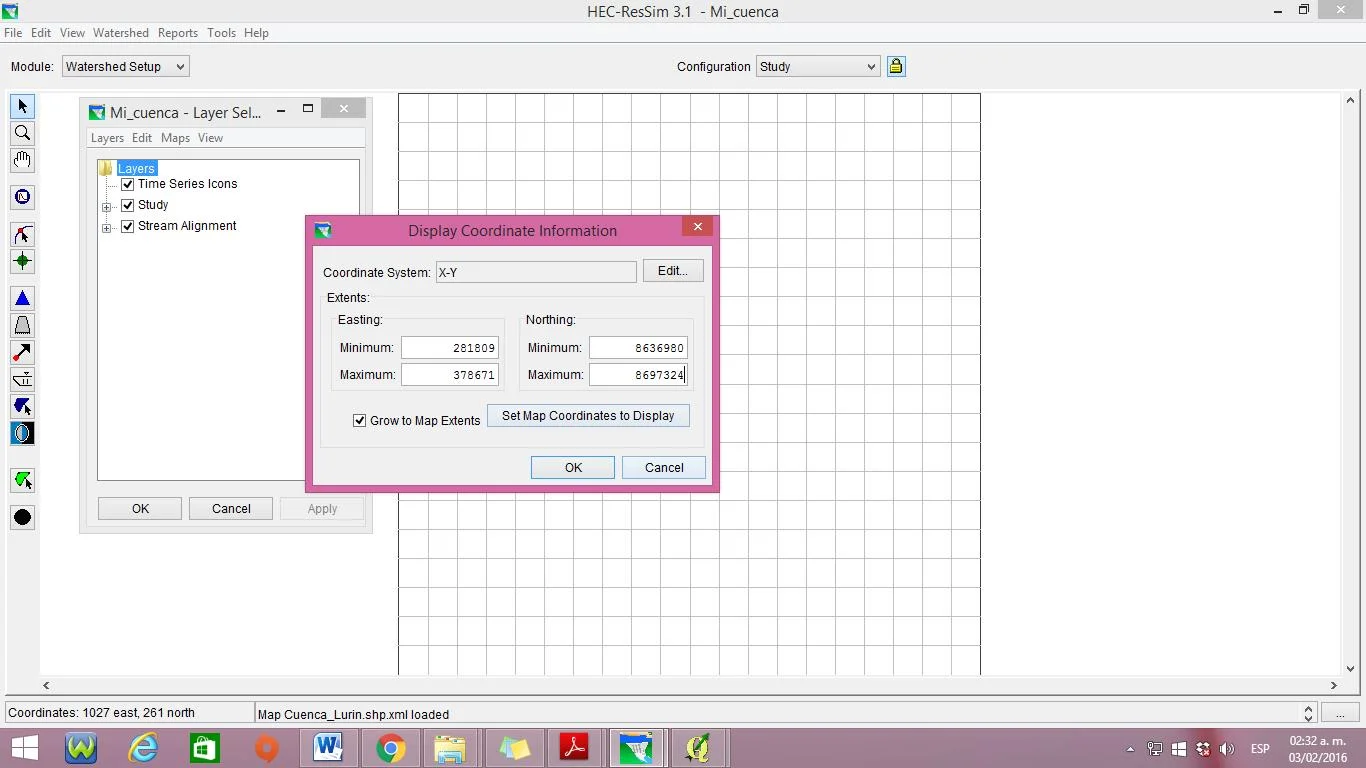1366x768 pixels.
Task: Click Northing Minimum input field
Action: 638,348
